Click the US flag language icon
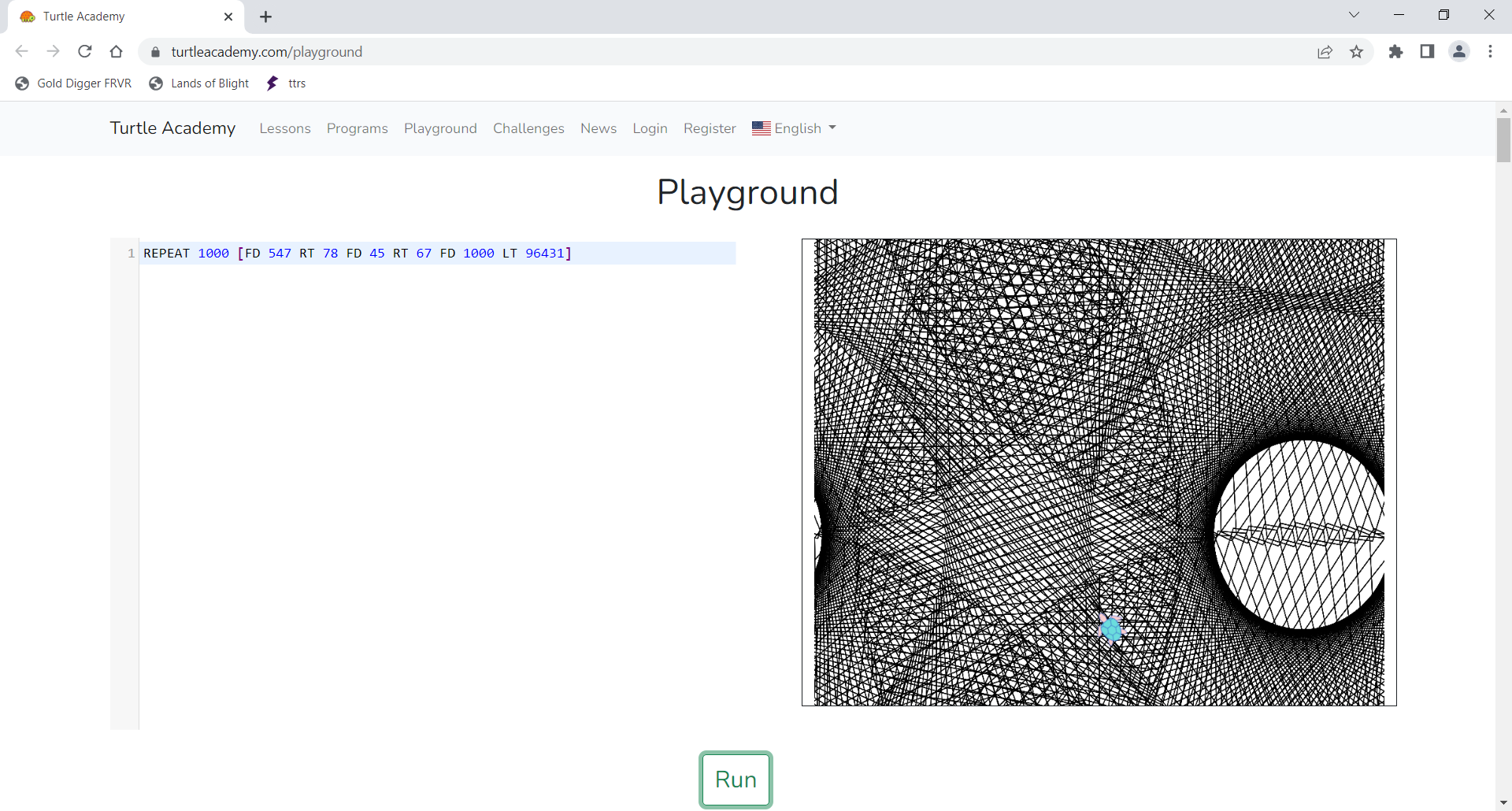This screenshot has width=1512, height=811. tap(762, 128)
